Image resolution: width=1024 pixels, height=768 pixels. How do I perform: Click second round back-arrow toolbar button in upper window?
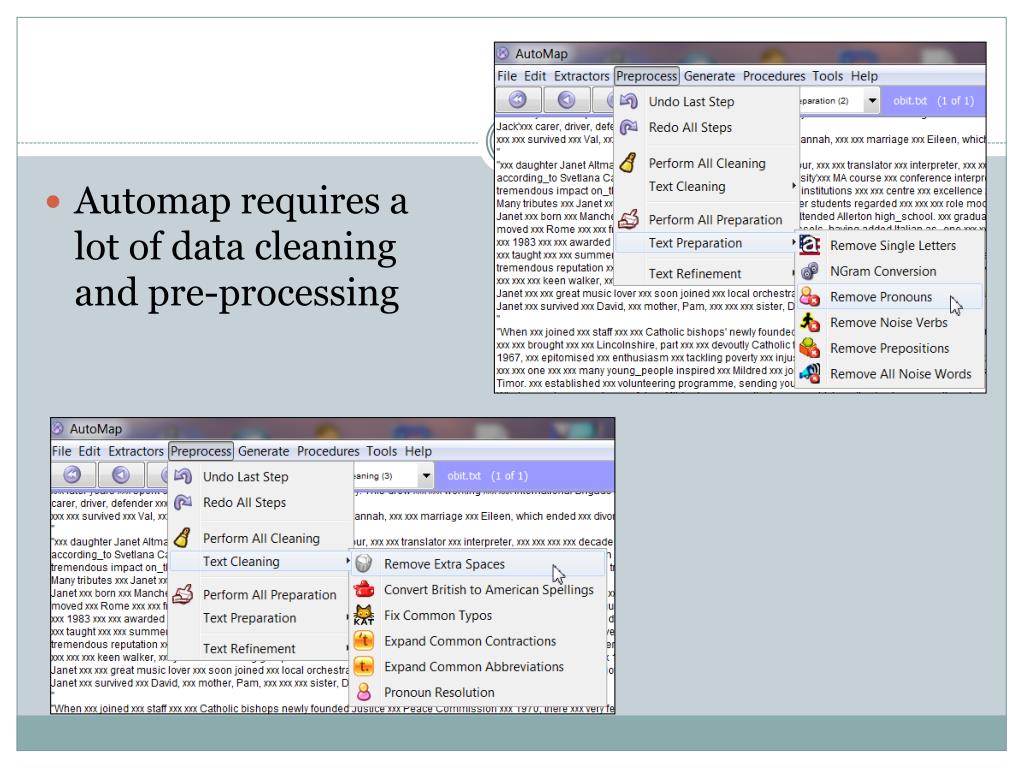click(566, 100)
